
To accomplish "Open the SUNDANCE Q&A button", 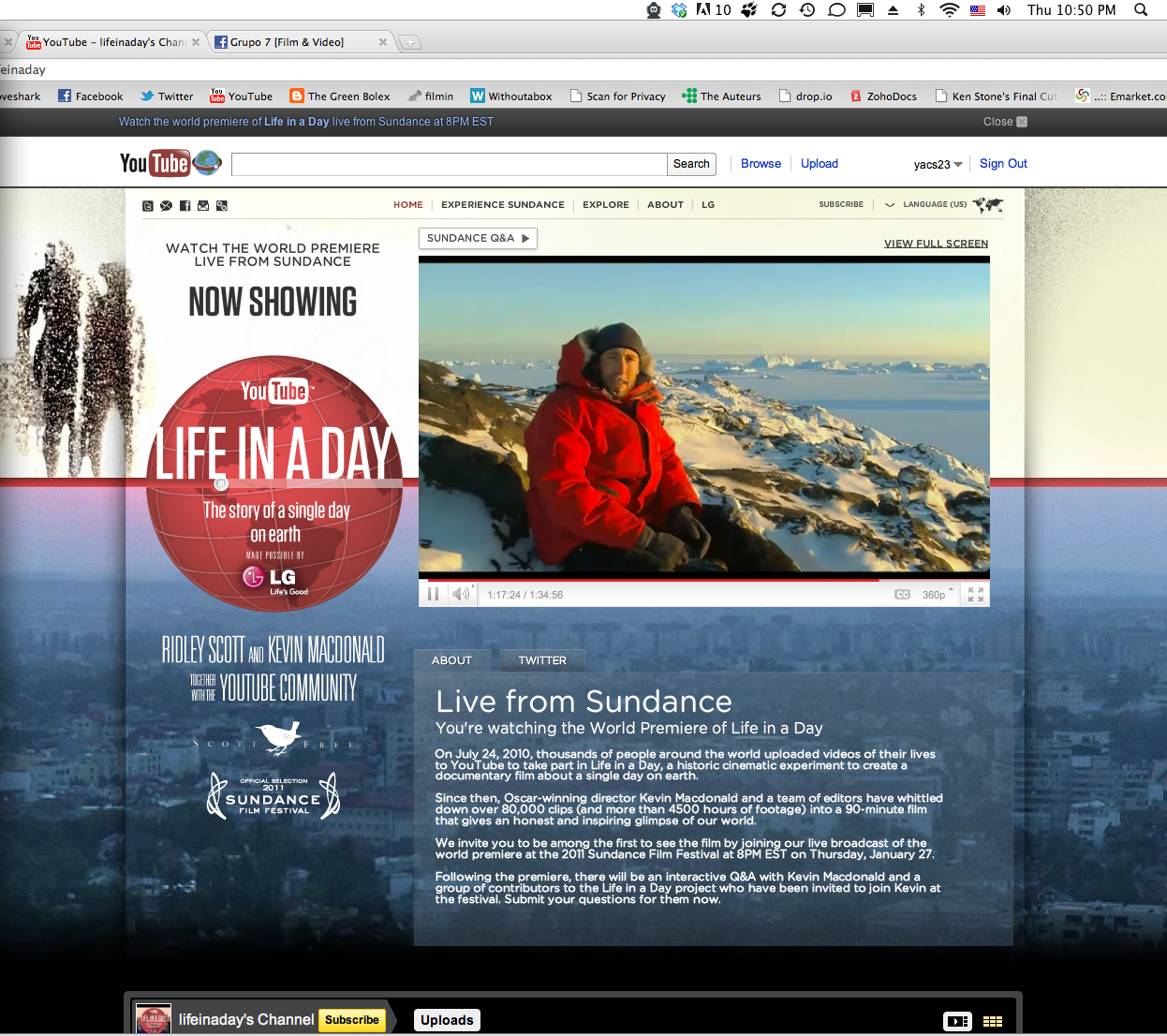I will (x=478, y=238).
